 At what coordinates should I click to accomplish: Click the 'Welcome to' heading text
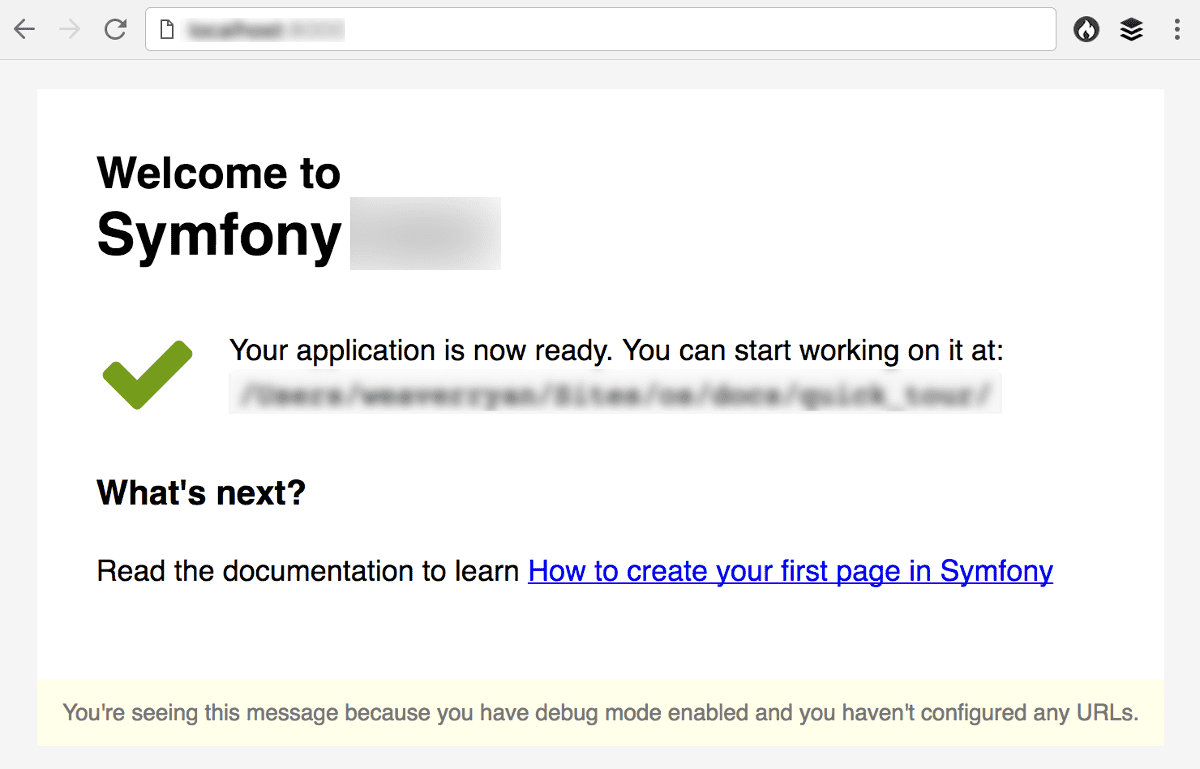pyautogui.click(x=219, y=173)
